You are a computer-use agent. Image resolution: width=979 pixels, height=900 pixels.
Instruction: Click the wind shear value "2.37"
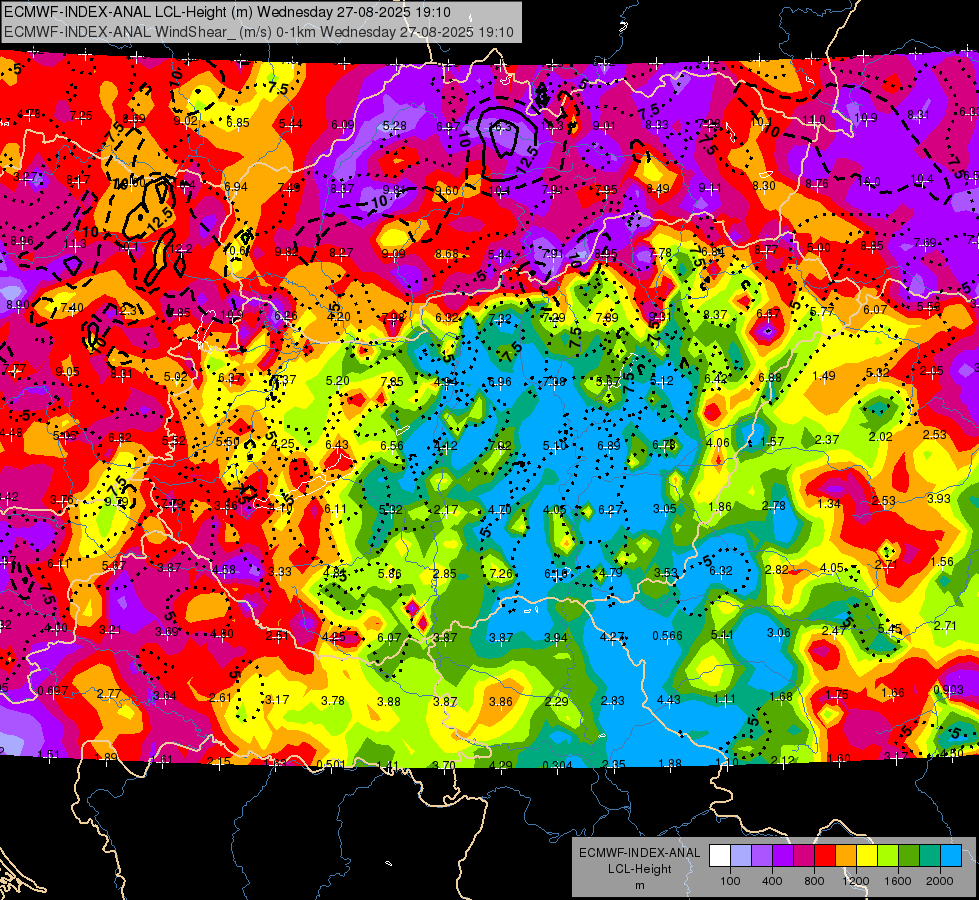tap(827, 439)
